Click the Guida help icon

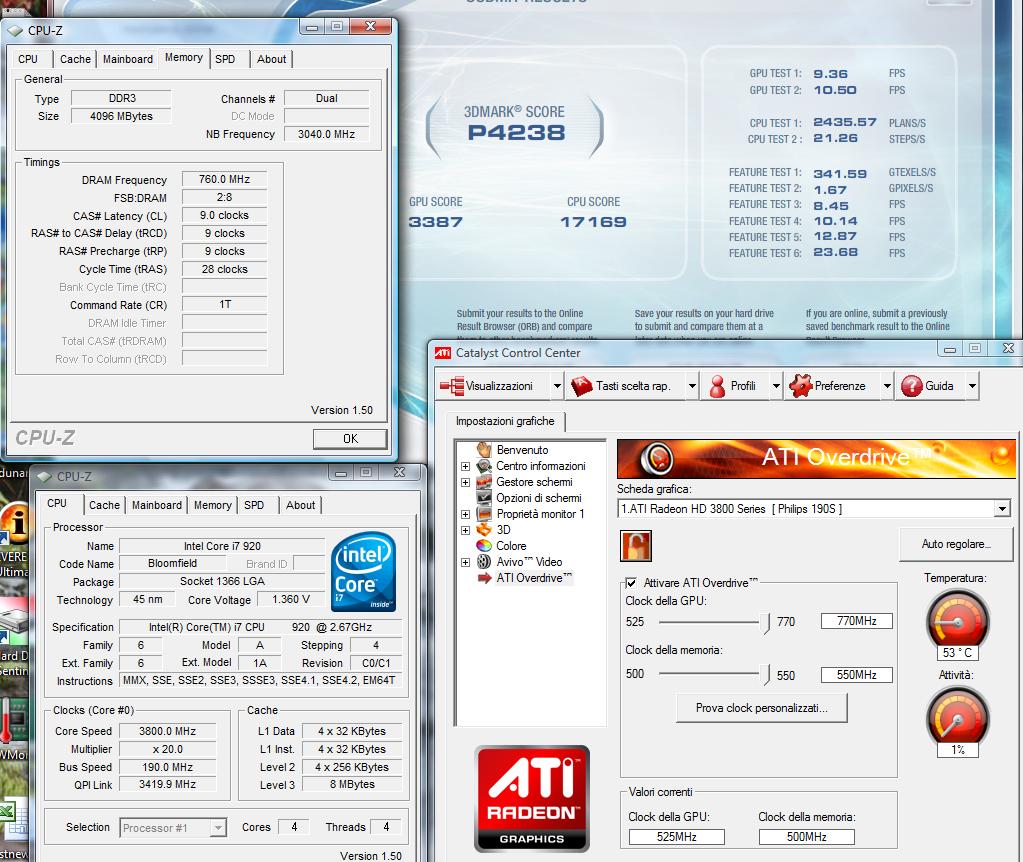coord(911,386)
